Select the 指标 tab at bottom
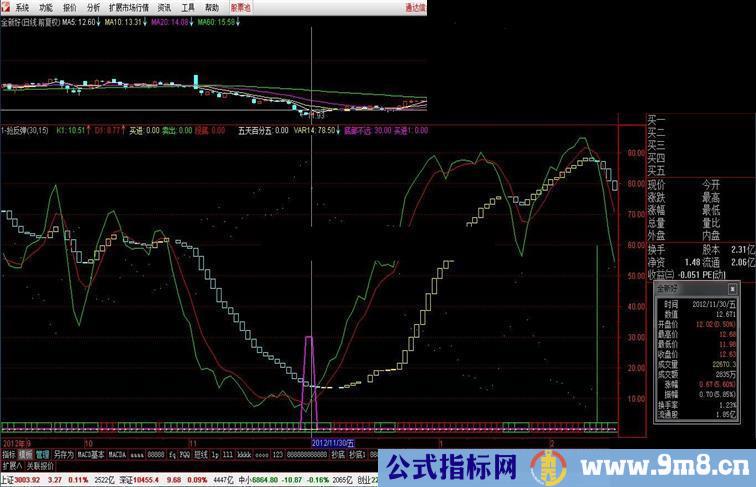Viewport: 756px width, 487px height. pos(9,454)
